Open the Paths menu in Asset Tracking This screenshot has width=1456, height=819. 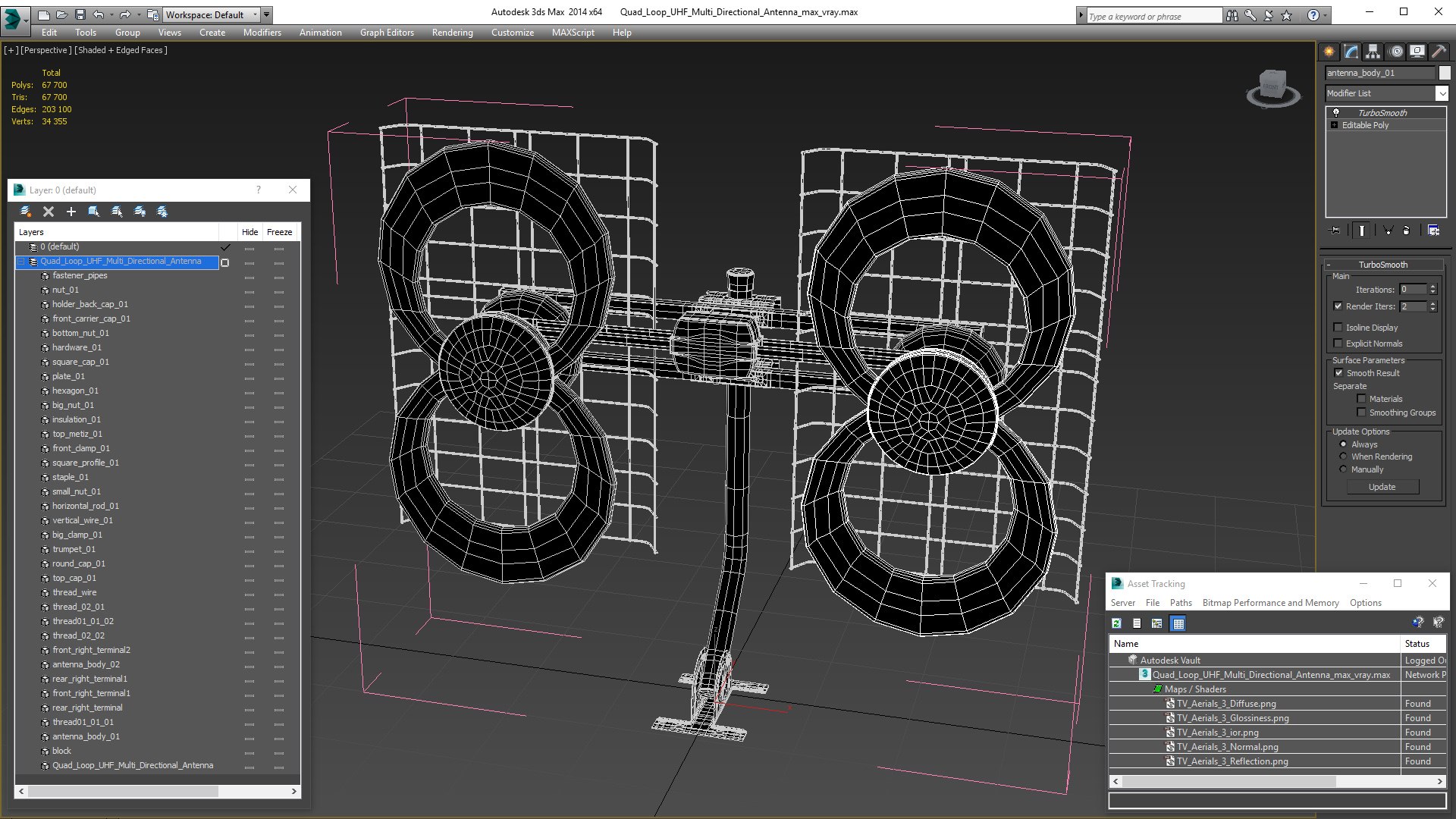pos(1180,603)
